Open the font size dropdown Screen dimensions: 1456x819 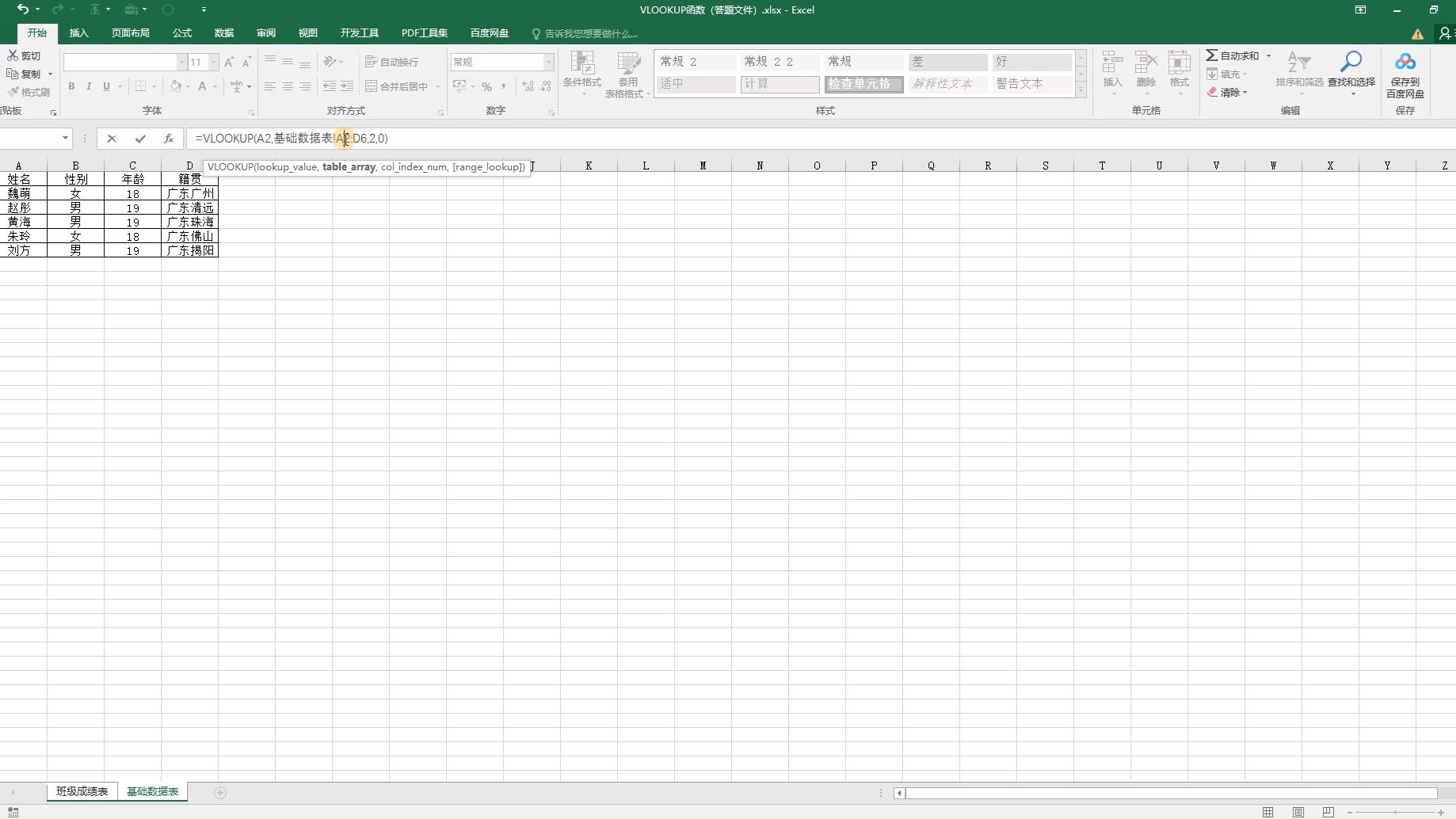pos(212,62)
